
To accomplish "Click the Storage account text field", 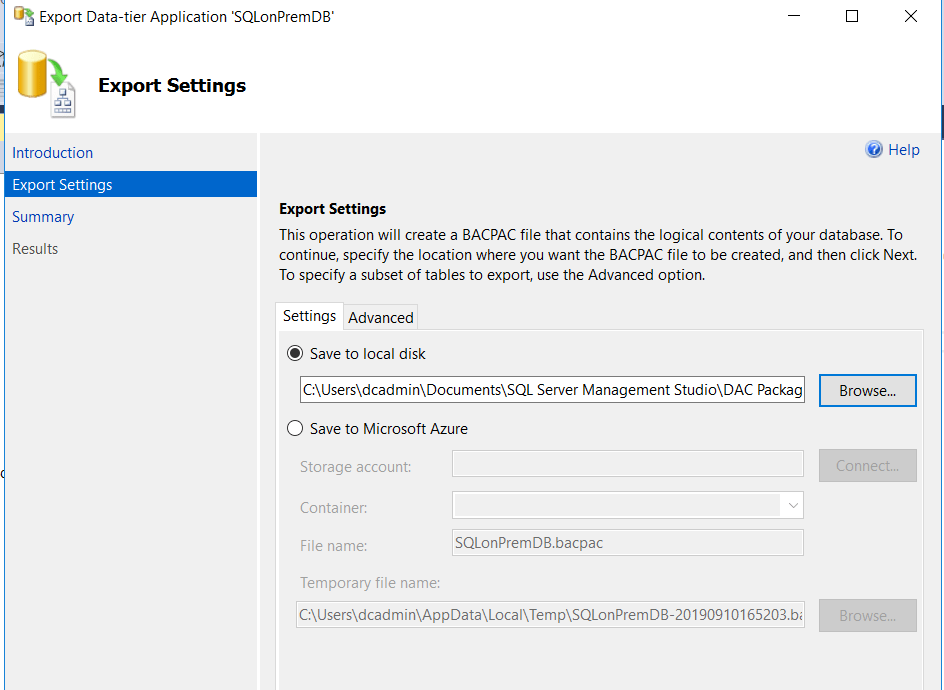I will [x=627, y=464].
